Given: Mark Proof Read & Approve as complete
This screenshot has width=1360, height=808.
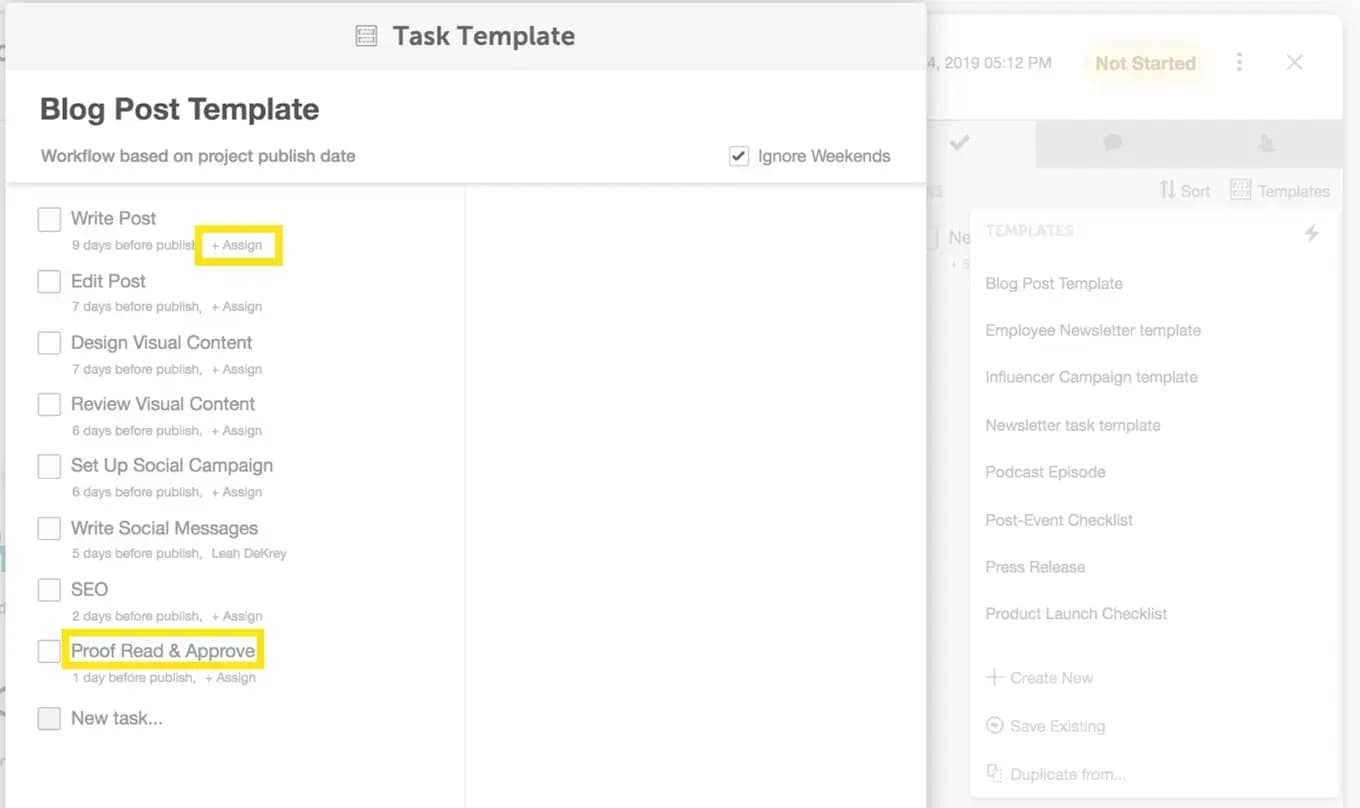Looking at the screenshot, I should (x=49, y=651).
